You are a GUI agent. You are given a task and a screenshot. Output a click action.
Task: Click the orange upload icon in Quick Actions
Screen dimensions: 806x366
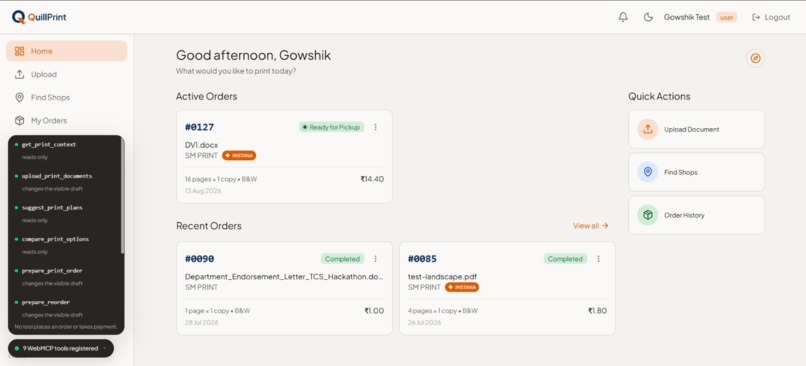pyautogui.click(x=648, y=129)
